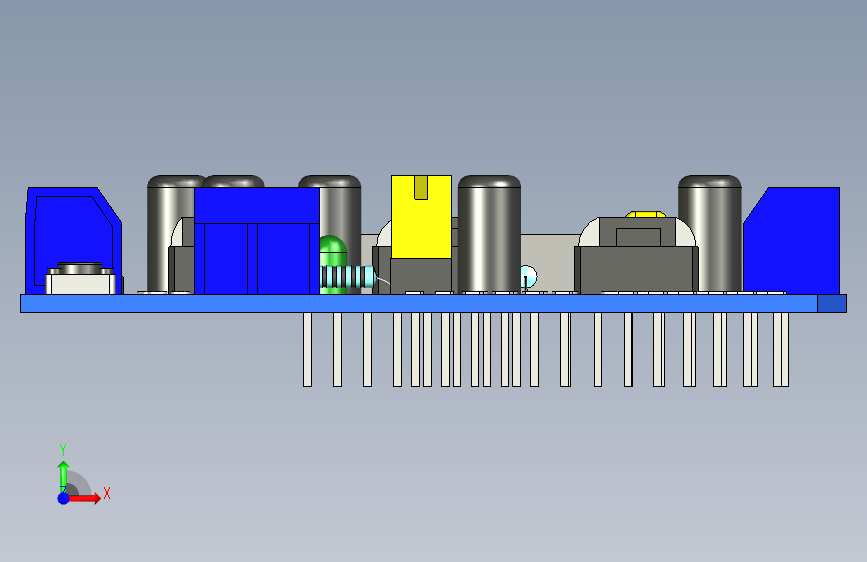Select the capacitor right of the yellow component
This screenshot has height=562, width=867.
coord(489,233)
